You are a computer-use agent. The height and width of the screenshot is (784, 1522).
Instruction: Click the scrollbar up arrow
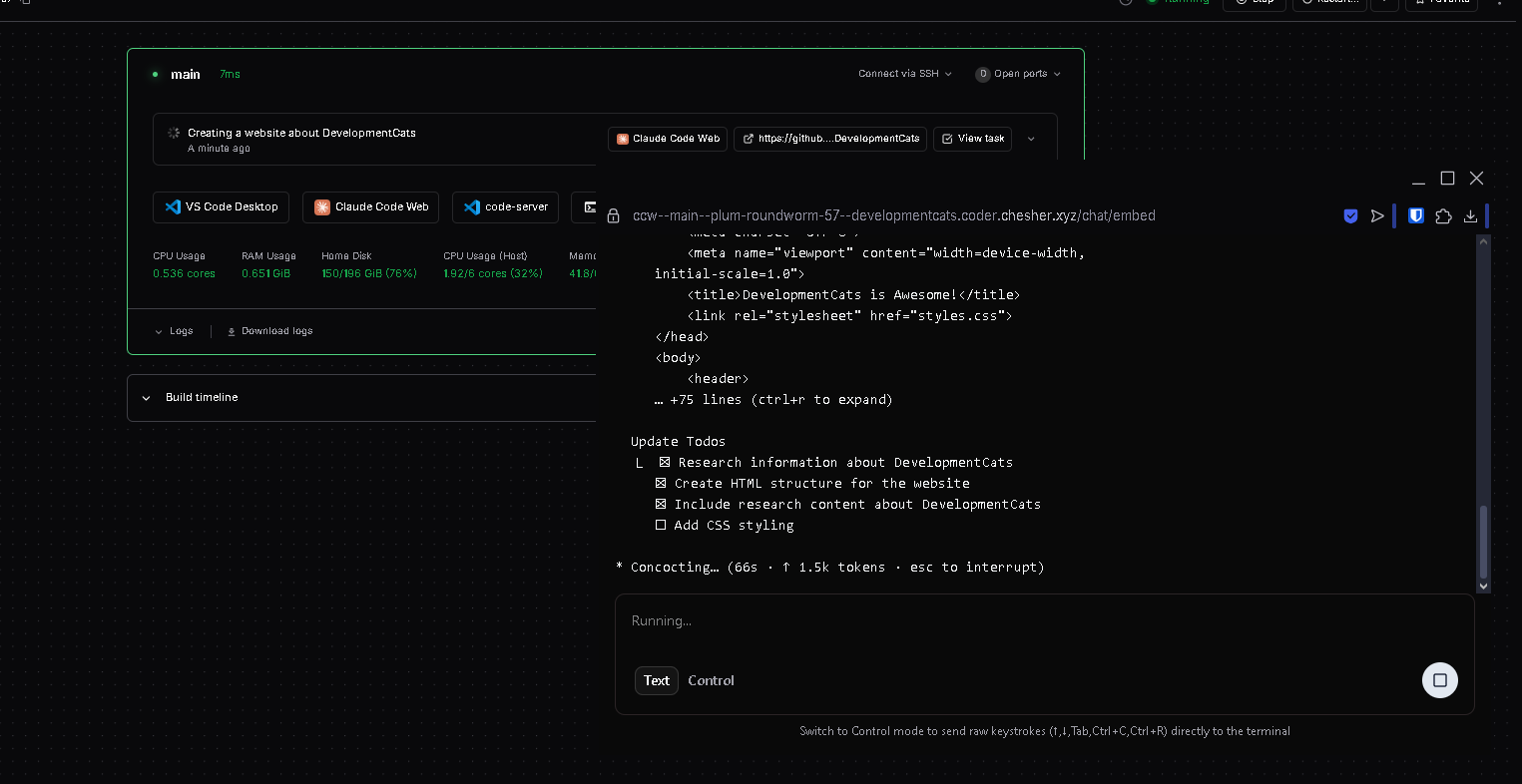(x=1483, y=240)
